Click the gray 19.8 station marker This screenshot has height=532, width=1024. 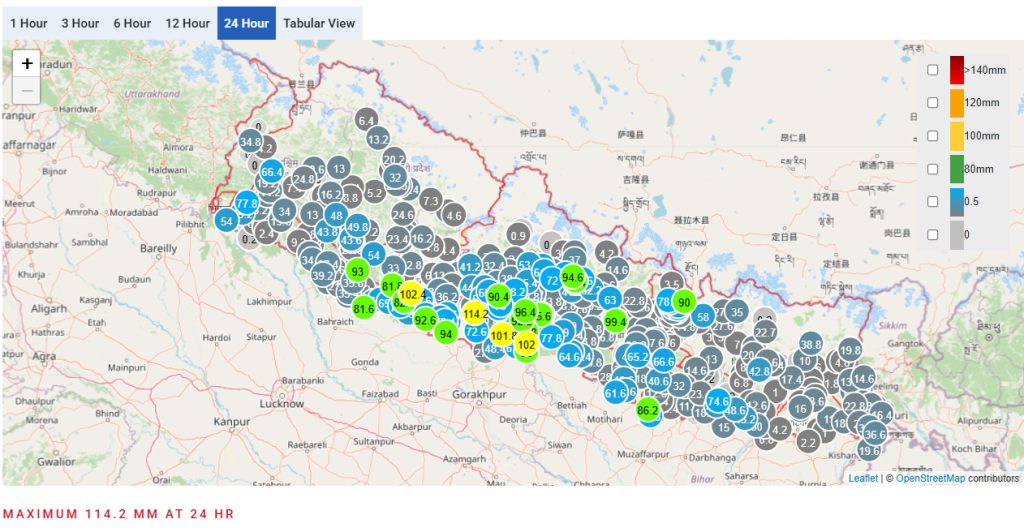point(850,350)
